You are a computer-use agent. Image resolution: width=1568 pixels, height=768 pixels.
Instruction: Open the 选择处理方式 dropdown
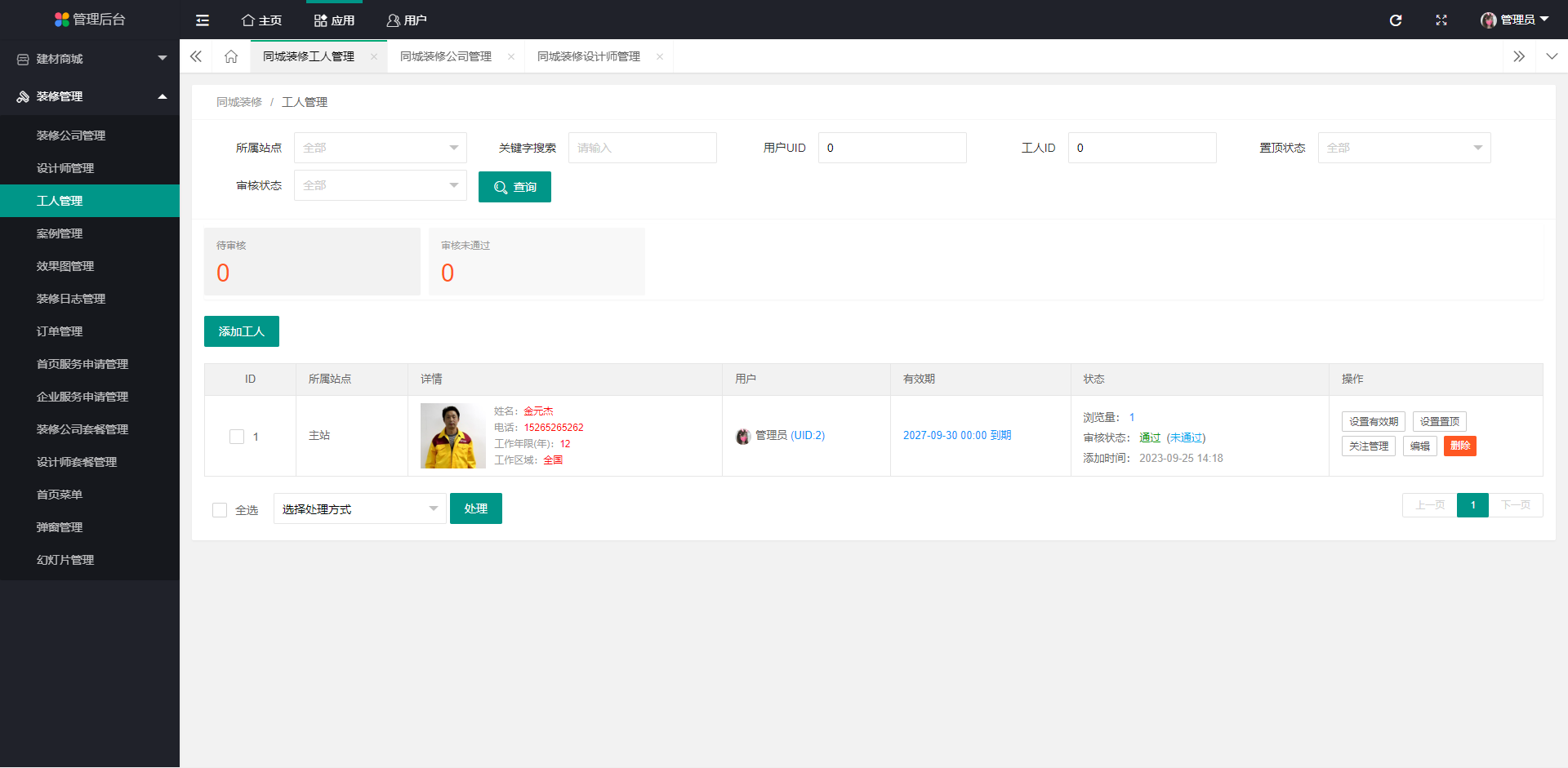coord(360,508)
